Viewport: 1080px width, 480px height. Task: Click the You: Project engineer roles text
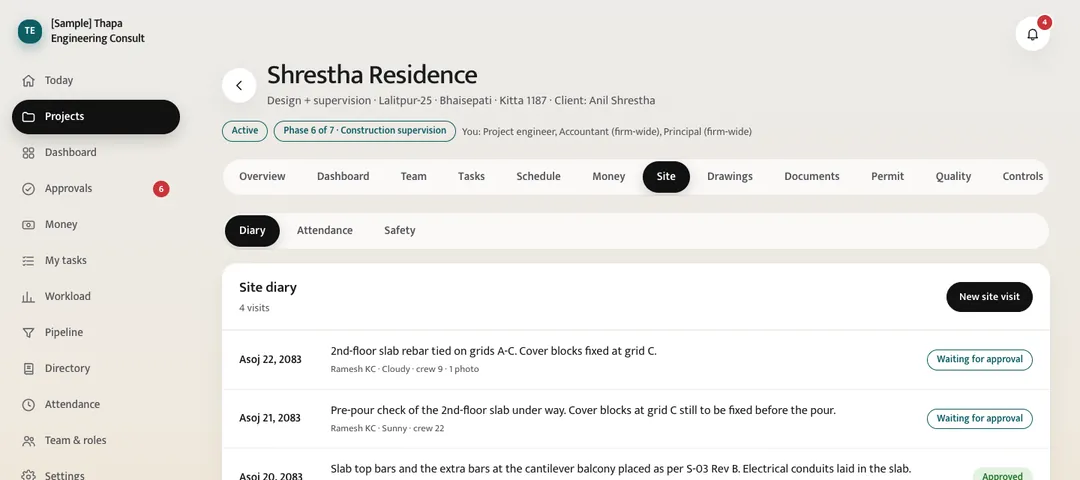tap(607, 132)
